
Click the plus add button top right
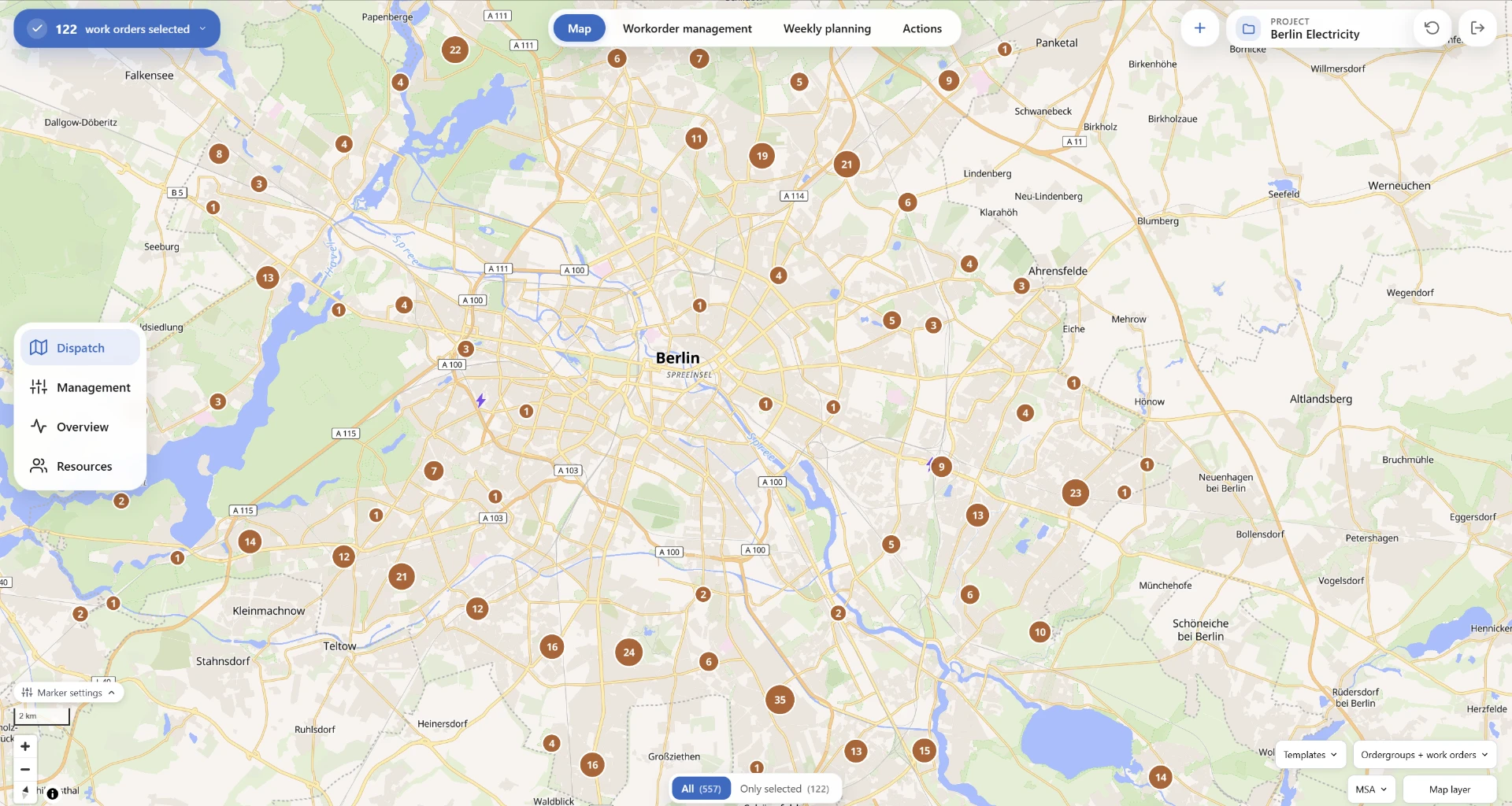coord(1199,28)
